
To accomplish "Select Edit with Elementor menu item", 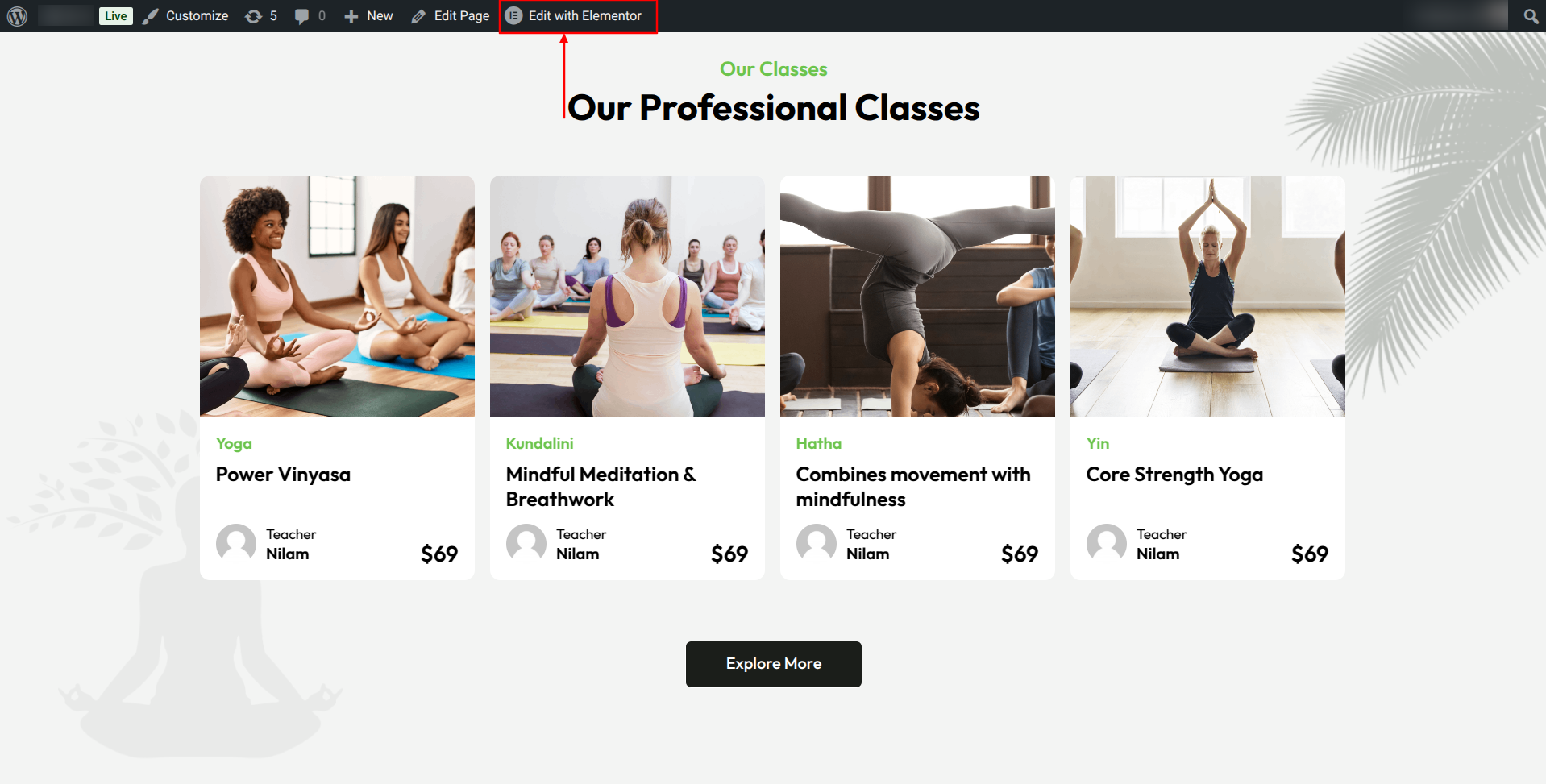I will pyautogui.click(x=579, y=16).
